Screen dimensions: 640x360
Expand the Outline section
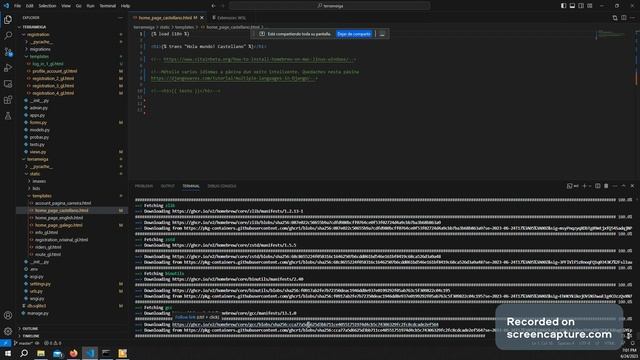pos(30,329)
